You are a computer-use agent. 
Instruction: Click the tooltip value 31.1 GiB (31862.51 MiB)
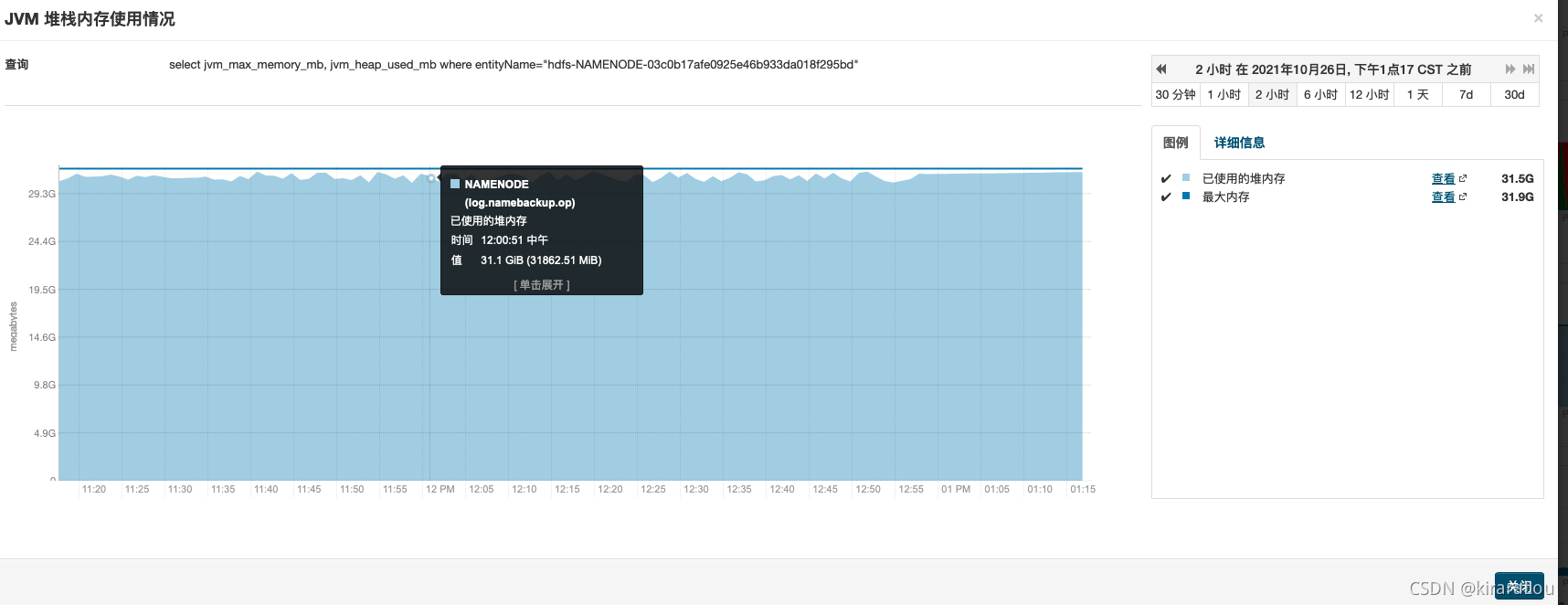(x=541, y=260)
